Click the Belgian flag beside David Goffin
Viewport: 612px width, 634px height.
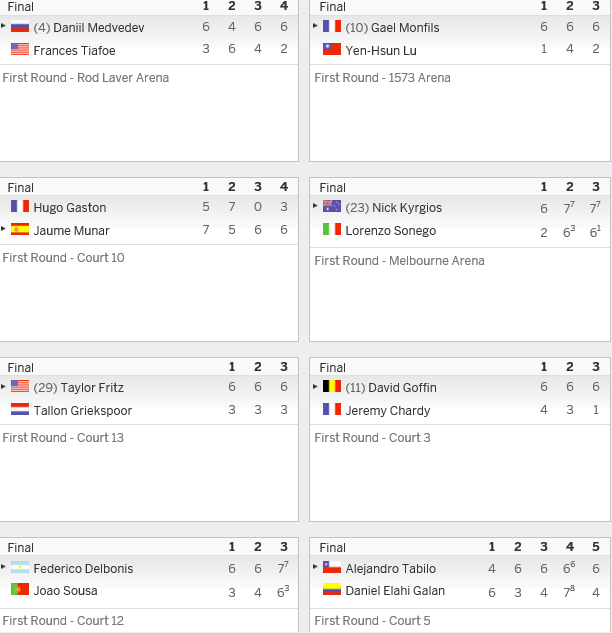(332, 387)
